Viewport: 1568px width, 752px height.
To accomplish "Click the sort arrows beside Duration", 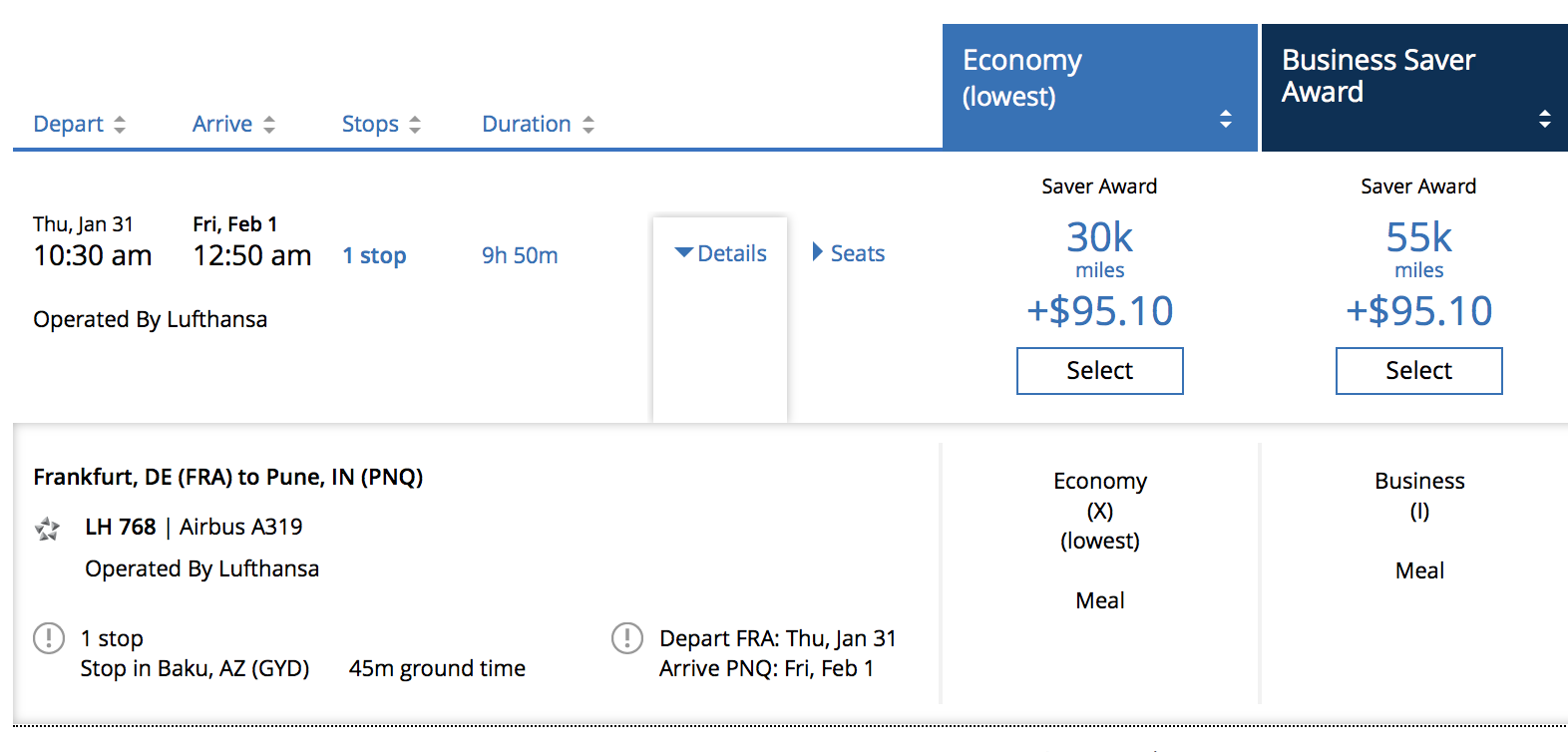I will pos(588,125).
